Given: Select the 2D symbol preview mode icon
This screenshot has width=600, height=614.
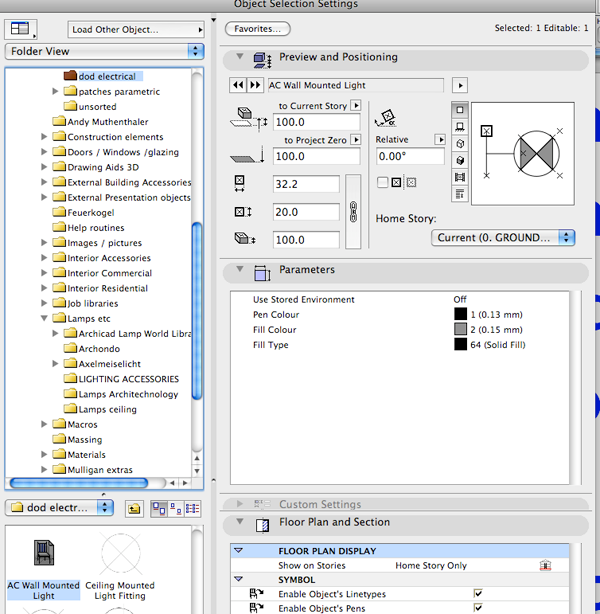Looking at the screenshot, I should 459,109.
